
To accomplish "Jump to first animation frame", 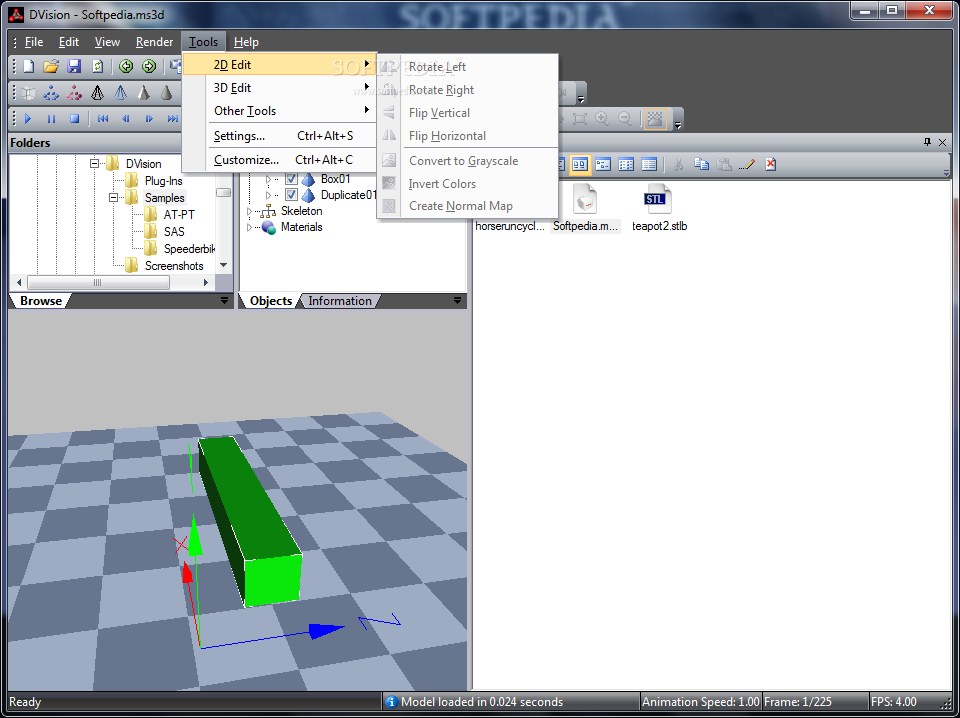I will [x=103, y=119].
